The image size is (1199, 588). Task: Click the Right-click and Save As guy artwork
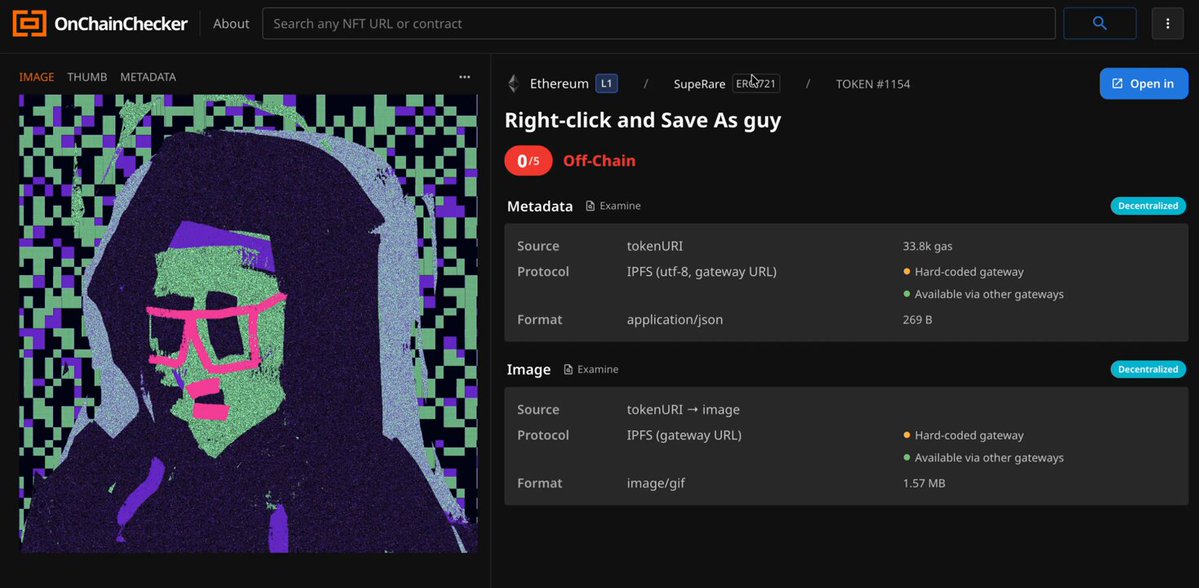(x=249, y=323)
